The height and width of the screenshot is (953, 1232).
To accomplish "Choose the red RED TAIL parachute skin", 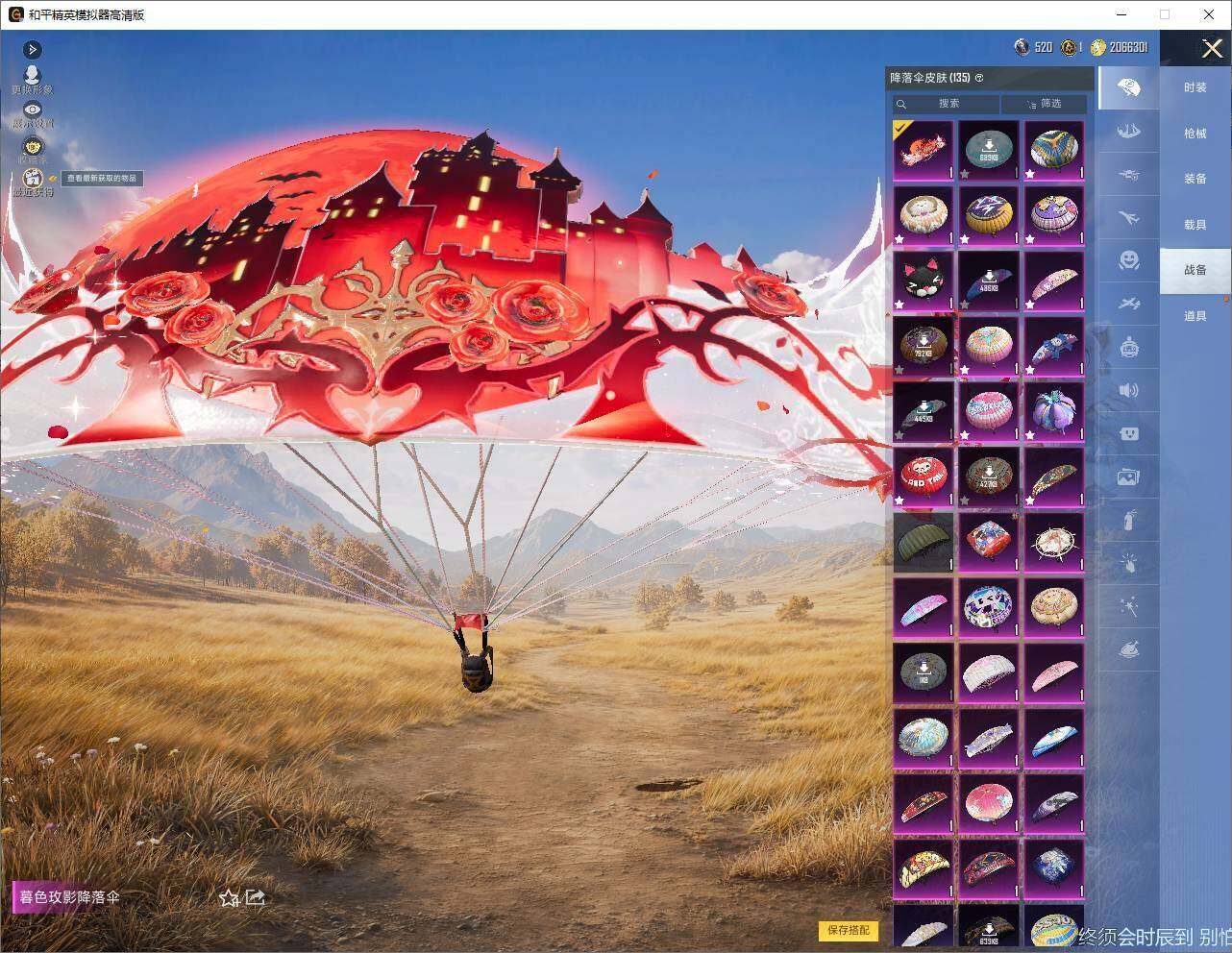I will [924, 476].
